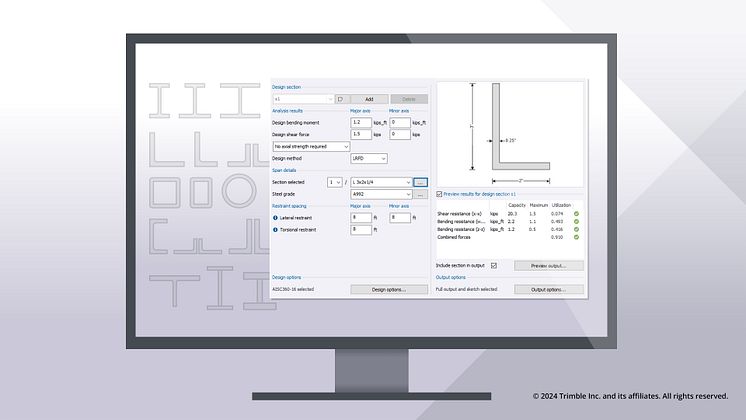
Task: Click the Lateral restraint info icon
Action: (276, 217)
